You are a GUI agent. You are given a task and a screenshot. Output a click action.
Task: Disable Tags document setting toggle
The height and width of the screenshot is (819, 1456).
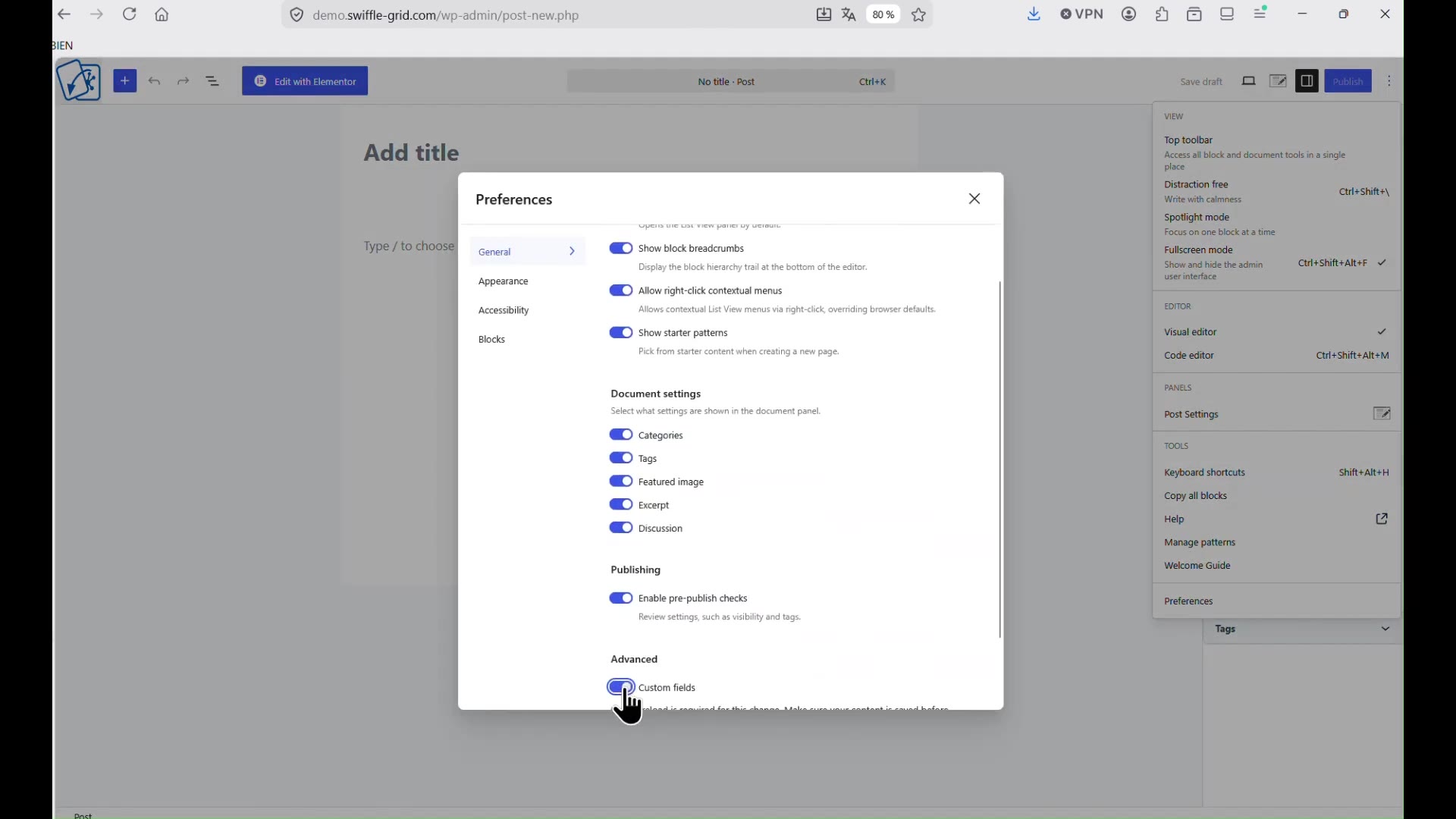coord(621,459)
